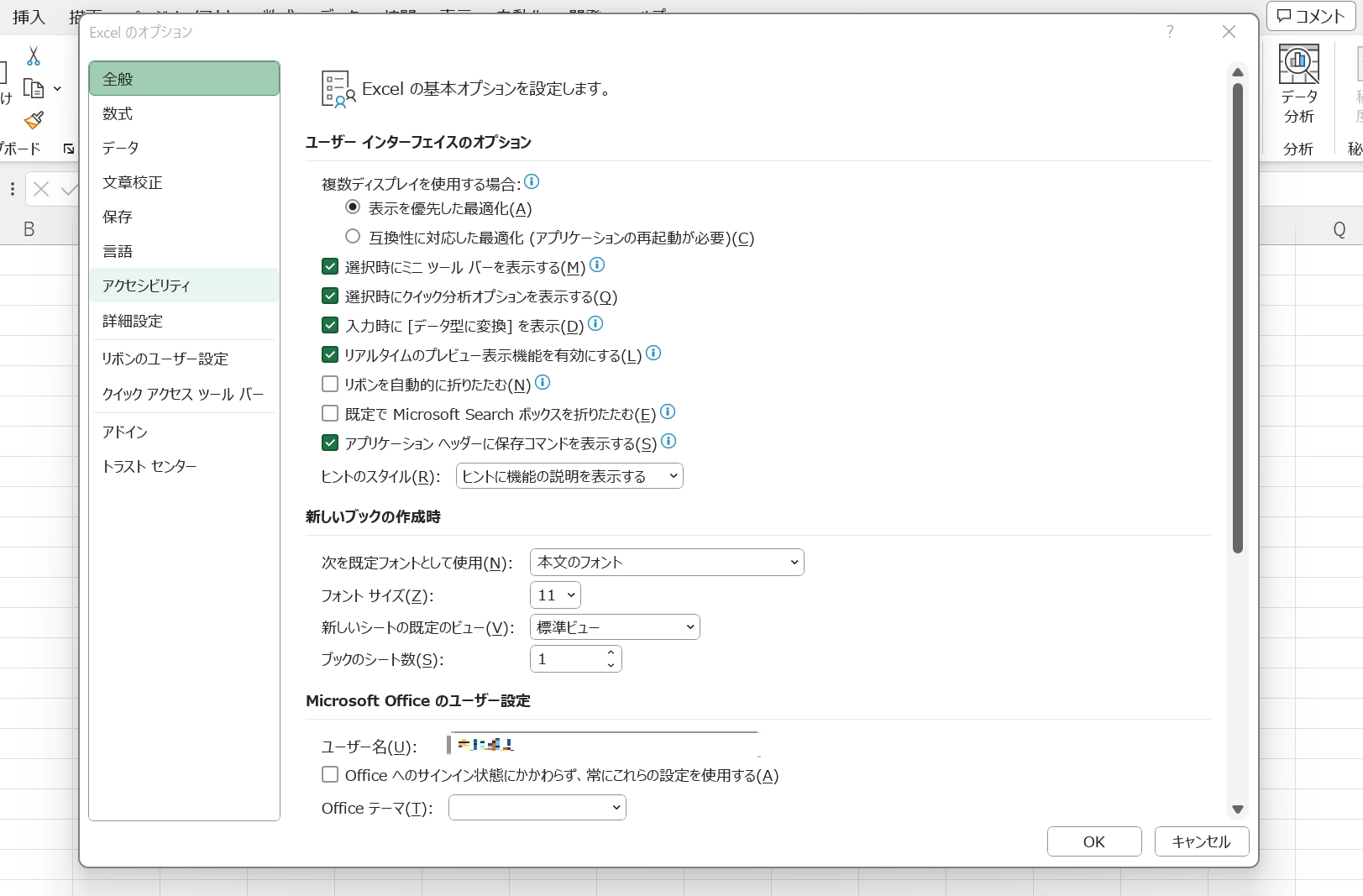Toggle 入力時に[データ型に変換]を表示 checkbox
Screen dimensions: 1363x896
330,326
